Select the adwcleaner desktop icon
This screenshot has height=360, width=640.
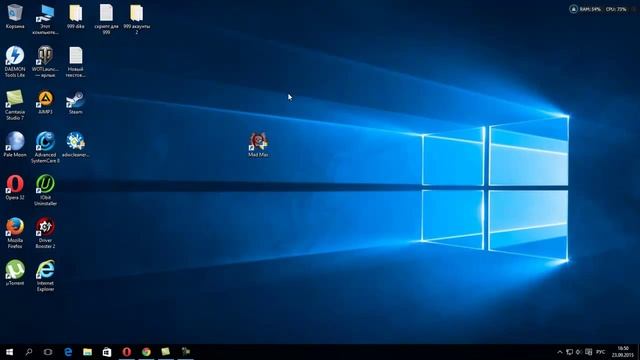(x=76, y=144)
